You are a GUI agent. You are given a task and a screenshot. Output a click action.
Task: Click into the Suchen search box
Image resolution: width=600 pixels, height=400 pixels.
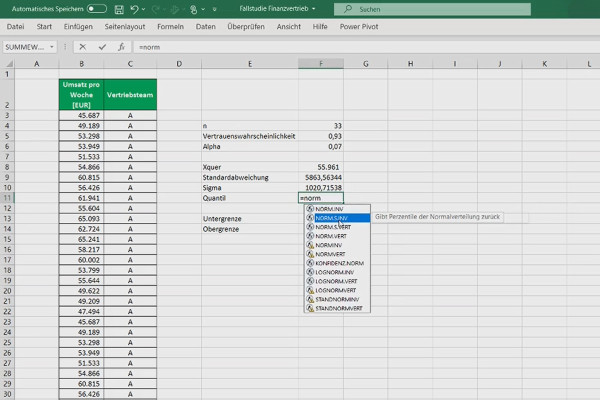tap(432, 9)
